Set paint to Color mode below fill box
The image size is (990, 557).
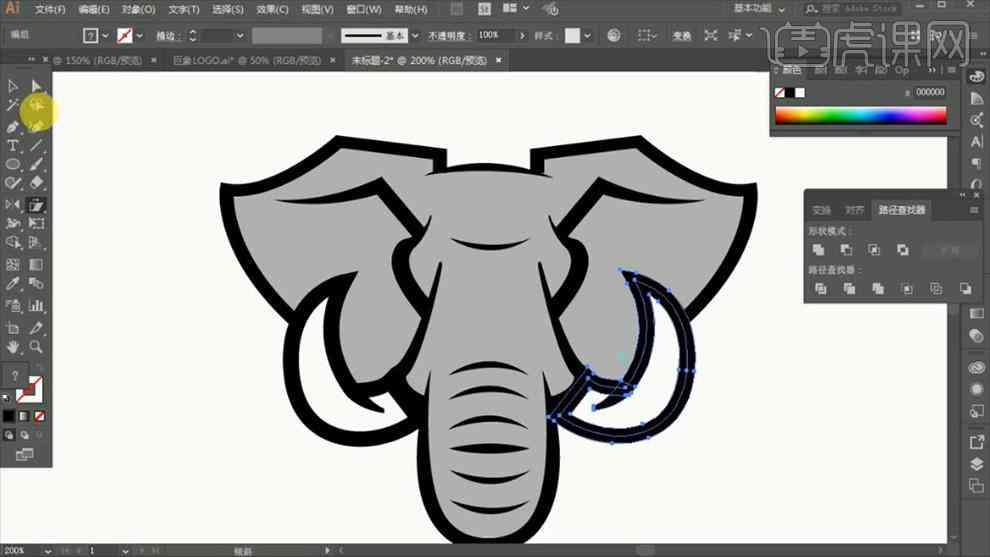click(8, 416)
